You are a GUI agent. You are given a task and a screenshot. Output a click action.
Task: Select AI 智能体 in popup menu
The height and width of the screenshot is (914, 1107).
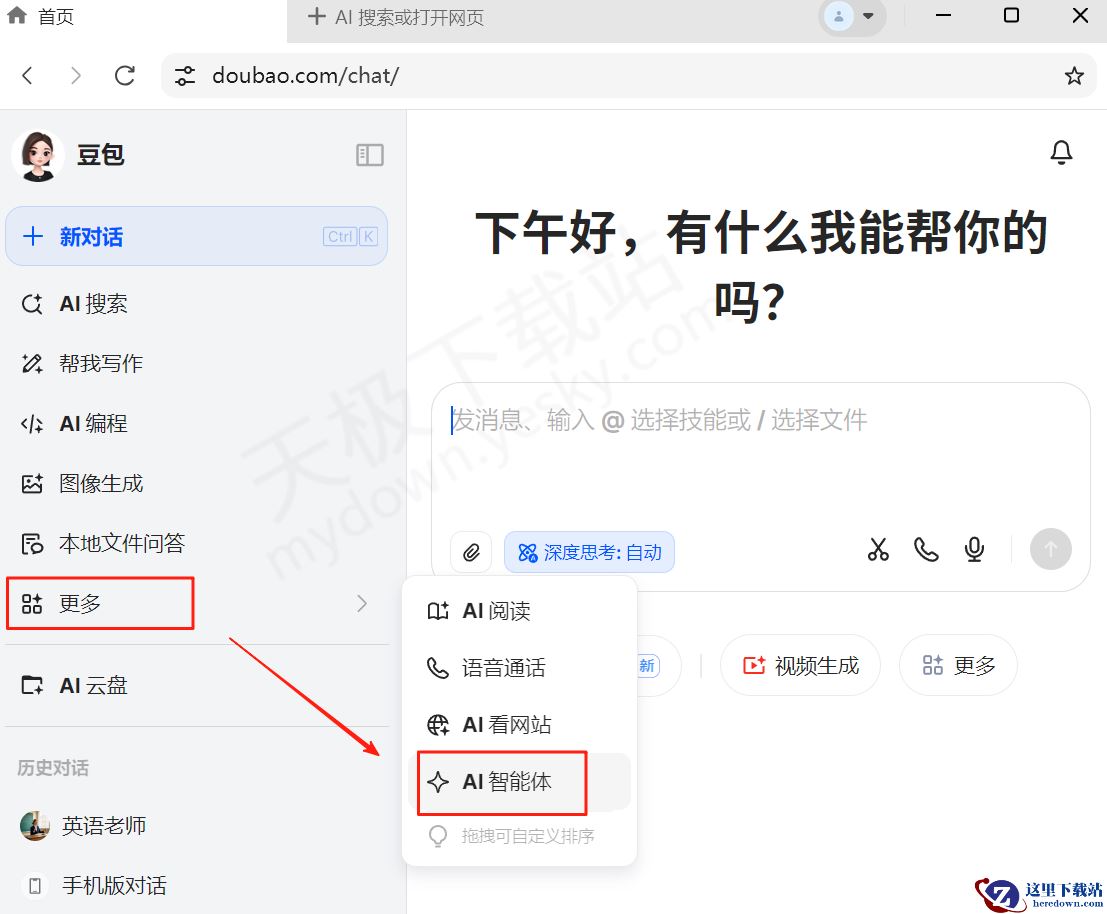519,782
